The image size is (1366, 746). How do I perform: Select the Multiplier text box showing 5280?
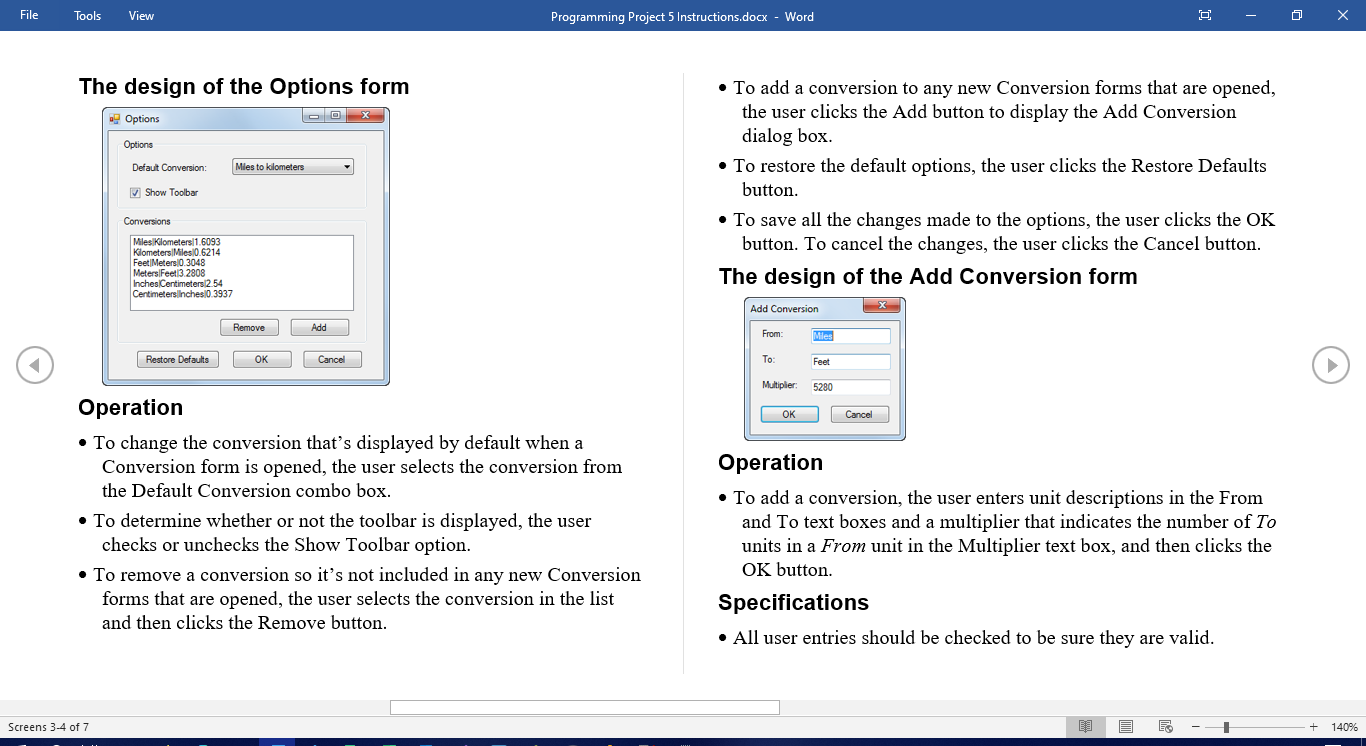coord(851,387)
